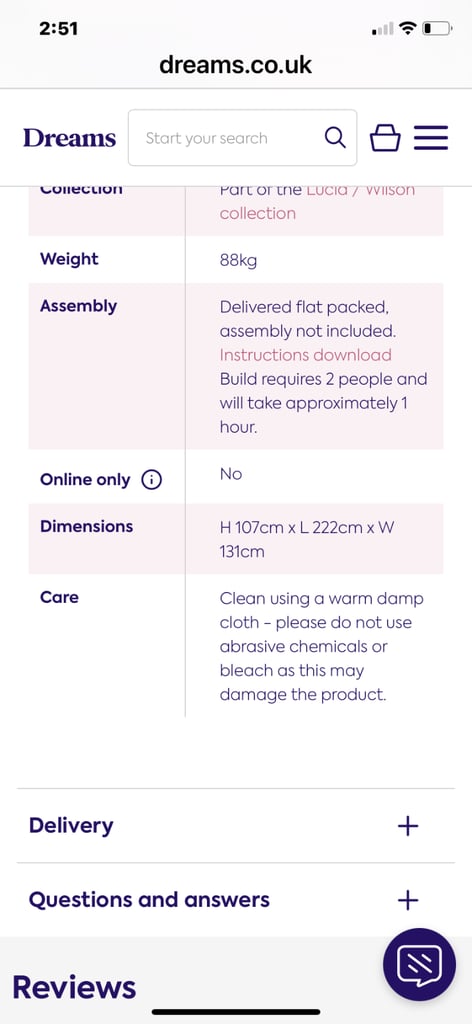Viewport: 472px width, 1024px height.
Task: Tap the search magnifier icon
Action: pyautogui.click(x=335, y=138)
